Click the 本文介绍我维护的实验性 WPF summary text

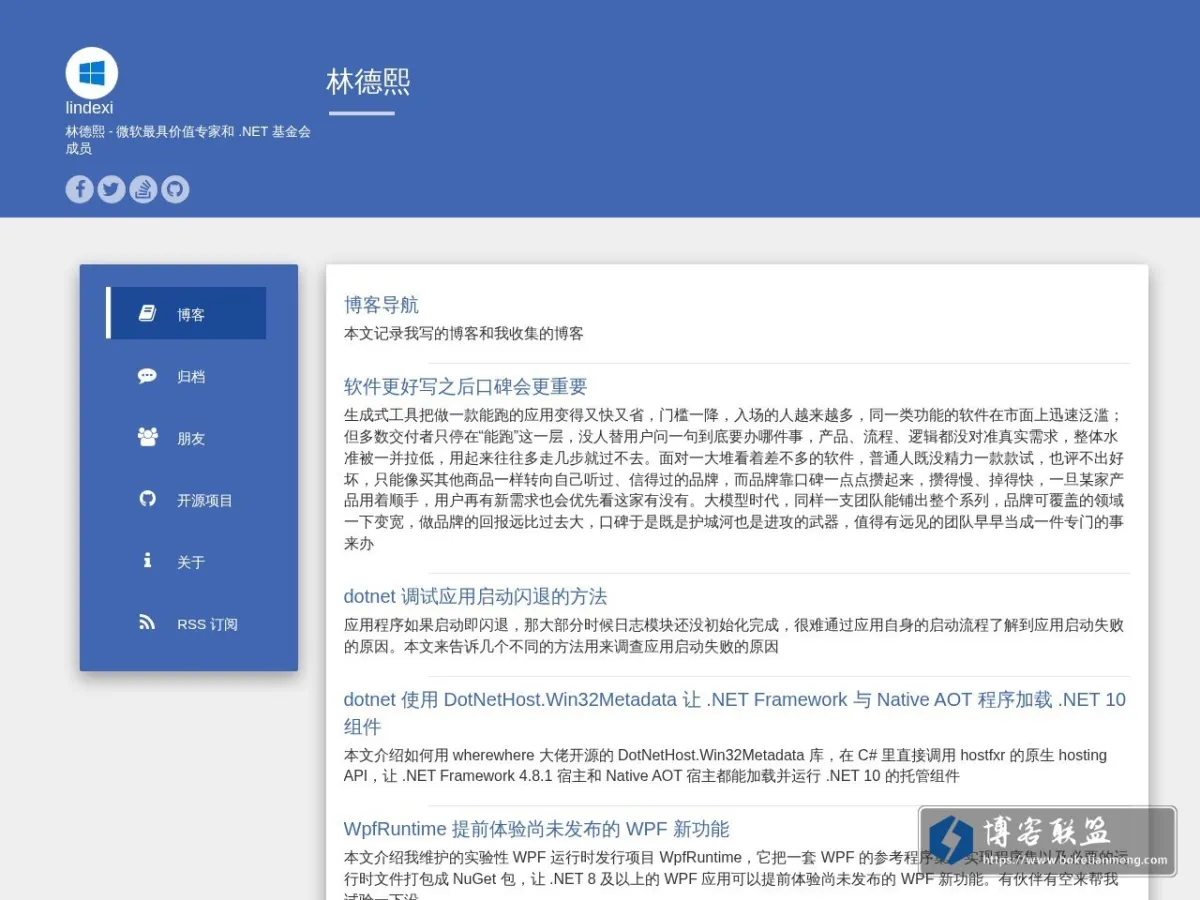click(735, 873)
